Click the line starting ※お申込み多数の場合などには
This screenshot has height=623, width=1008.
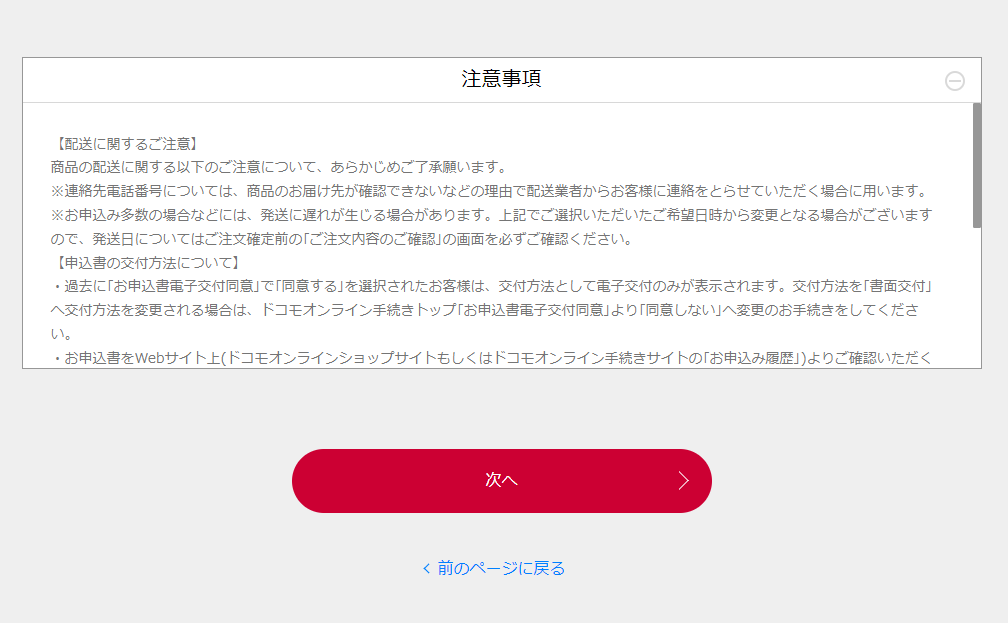pyautogui.click(x=491, y=215)
